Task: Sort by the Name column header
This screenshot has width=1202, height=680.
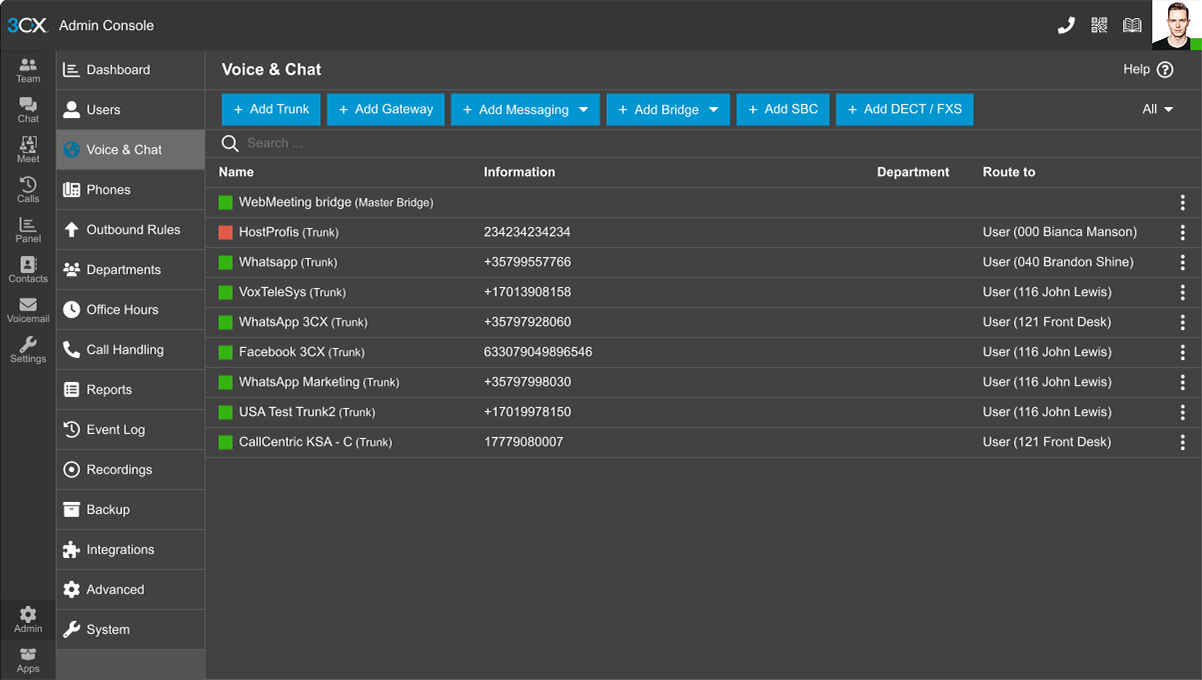Action: (x=237, y=172)
